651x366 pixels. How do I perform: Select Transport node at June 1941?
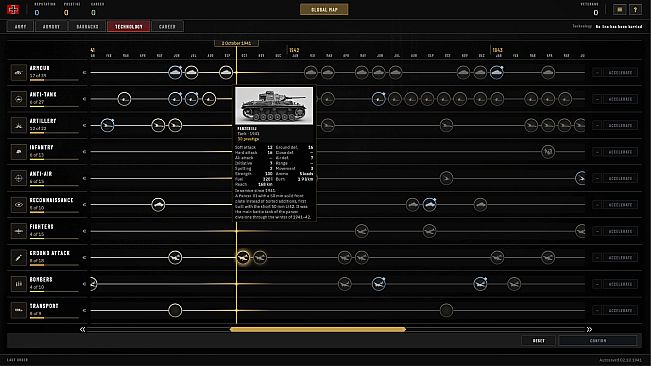pos(175,310)
